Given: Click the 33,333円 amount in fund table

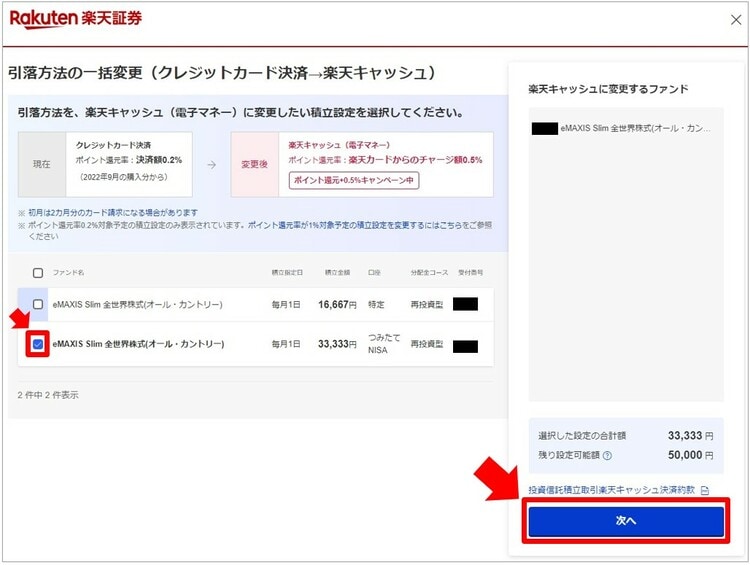Looking at the screenshot, I should tap(337, 344).
